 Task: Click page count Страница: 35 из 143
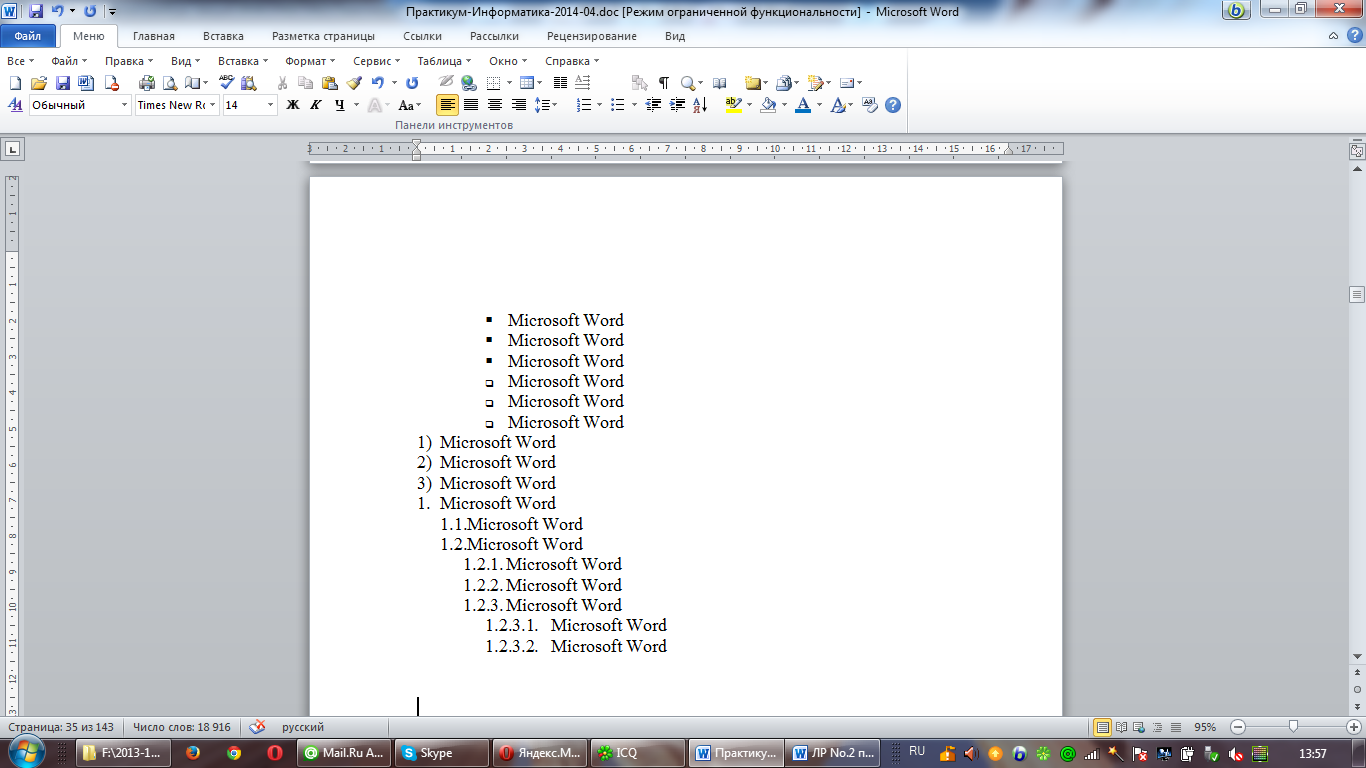[61, 727]
